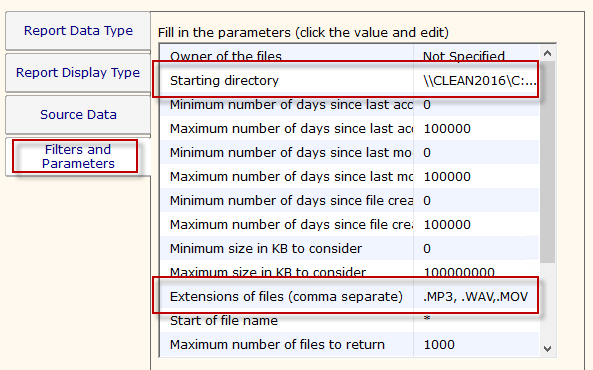Edit maximum days since file creation value

(447, 225)
